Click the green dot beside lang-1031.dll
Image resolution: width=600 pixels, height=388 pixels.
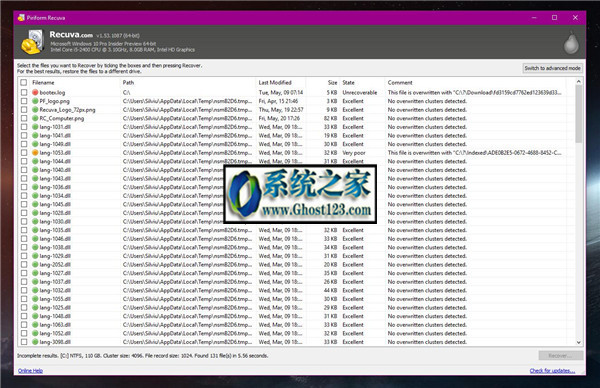tap(35, 127)
